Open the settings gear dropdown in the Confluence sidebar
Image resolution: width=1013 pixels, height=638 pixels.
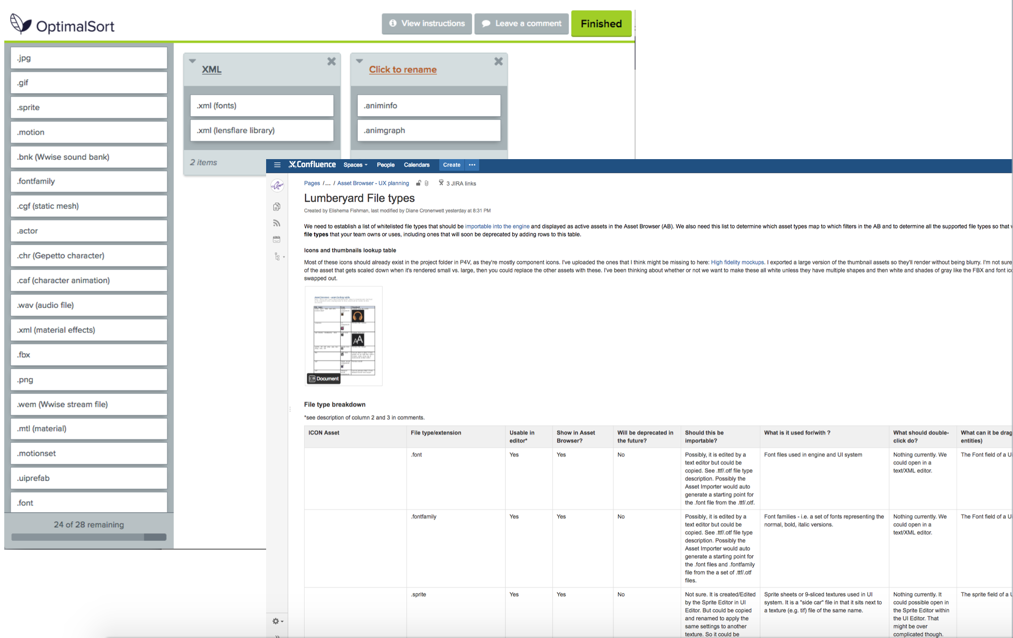click(278, 621)
